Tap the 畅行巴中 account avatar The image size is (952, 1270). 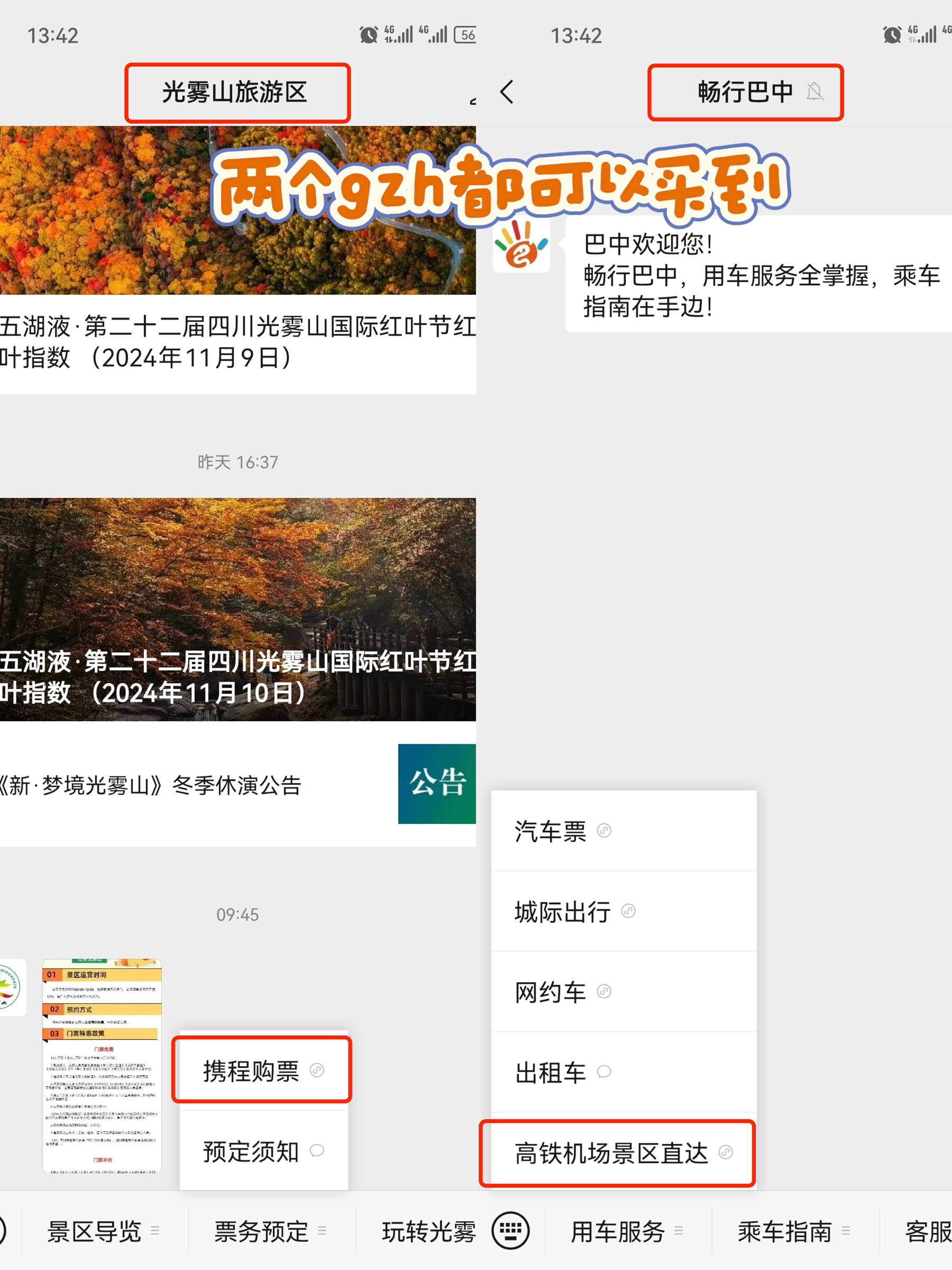click(x=521, y=246)
